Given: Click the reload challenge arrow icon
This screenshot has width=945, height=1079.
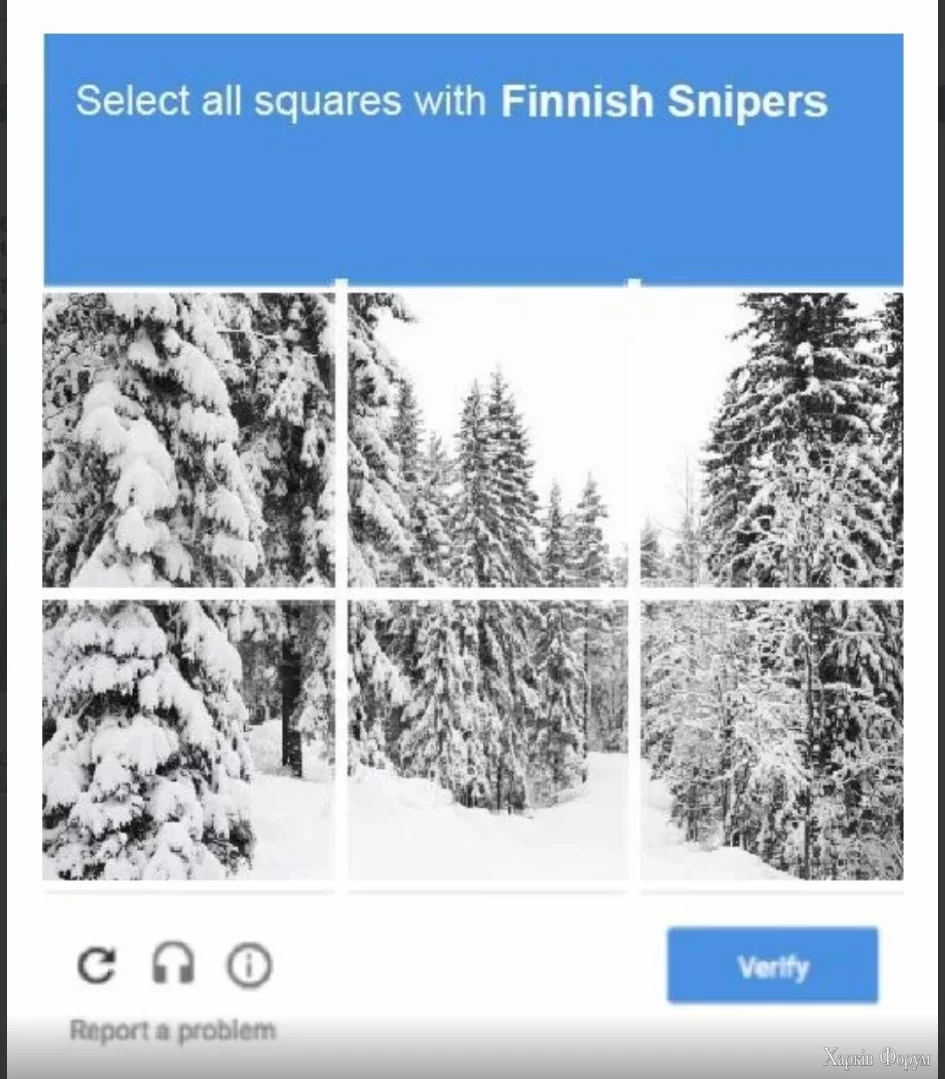Looking at the screenshot, I should [x=96, y=965].
